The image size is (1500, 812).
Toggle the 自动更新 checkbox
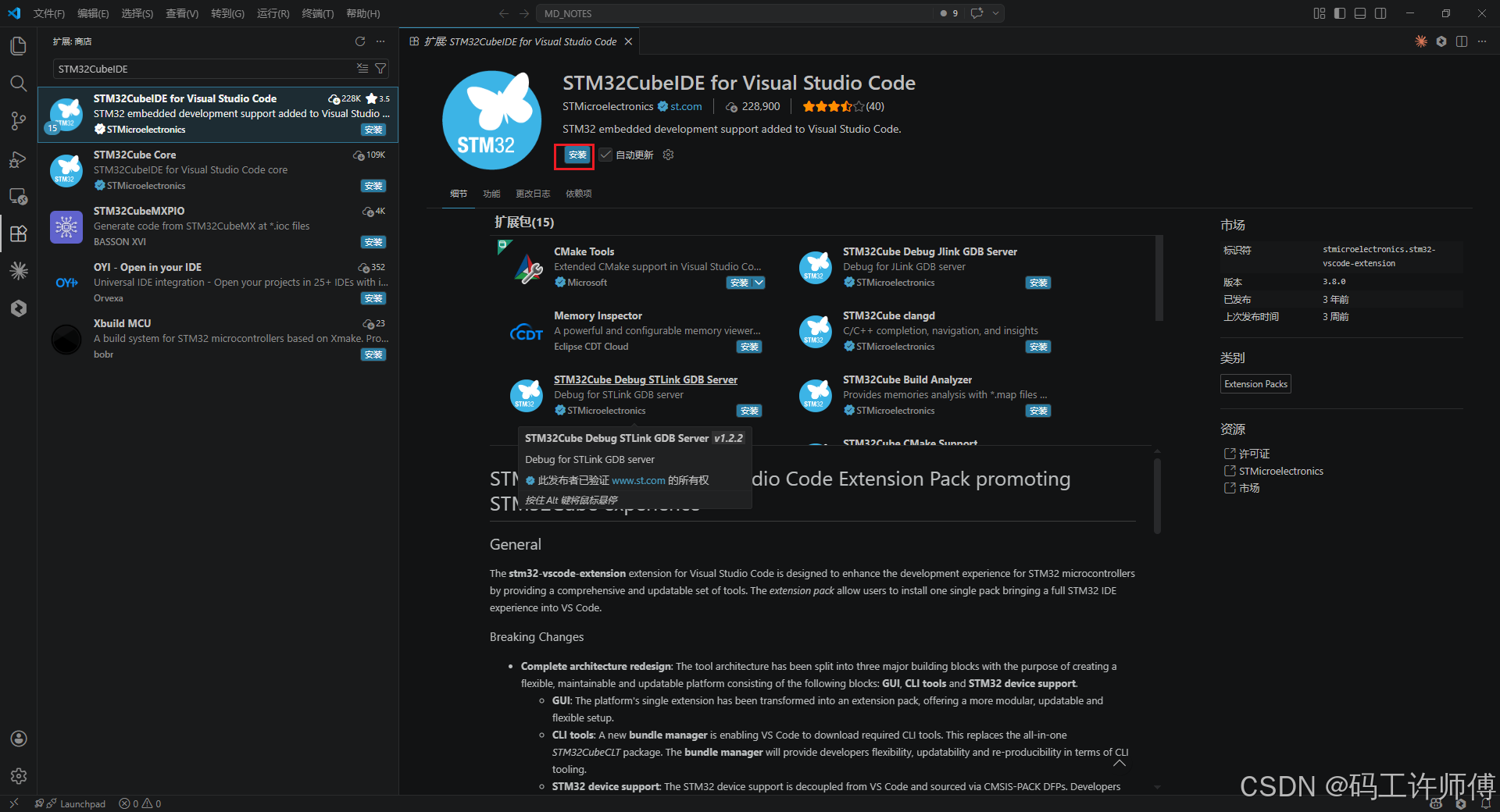pyautogui.click(x=606, y=155)
